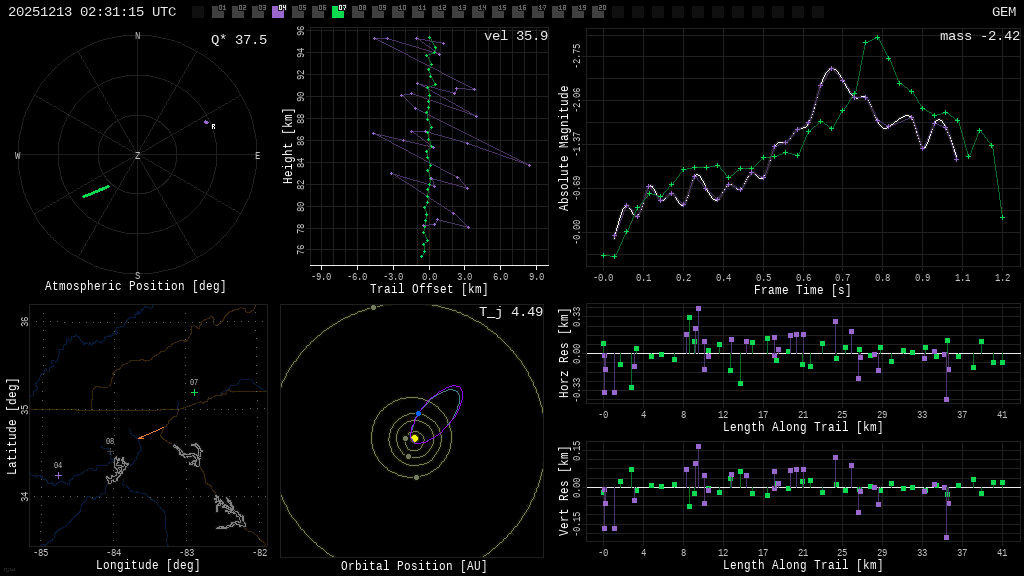Image resolution: width=1024 pixels, height=576 pixels.
Task: Click the green meteor streak in sky plot
Action: tap(96, 191)
